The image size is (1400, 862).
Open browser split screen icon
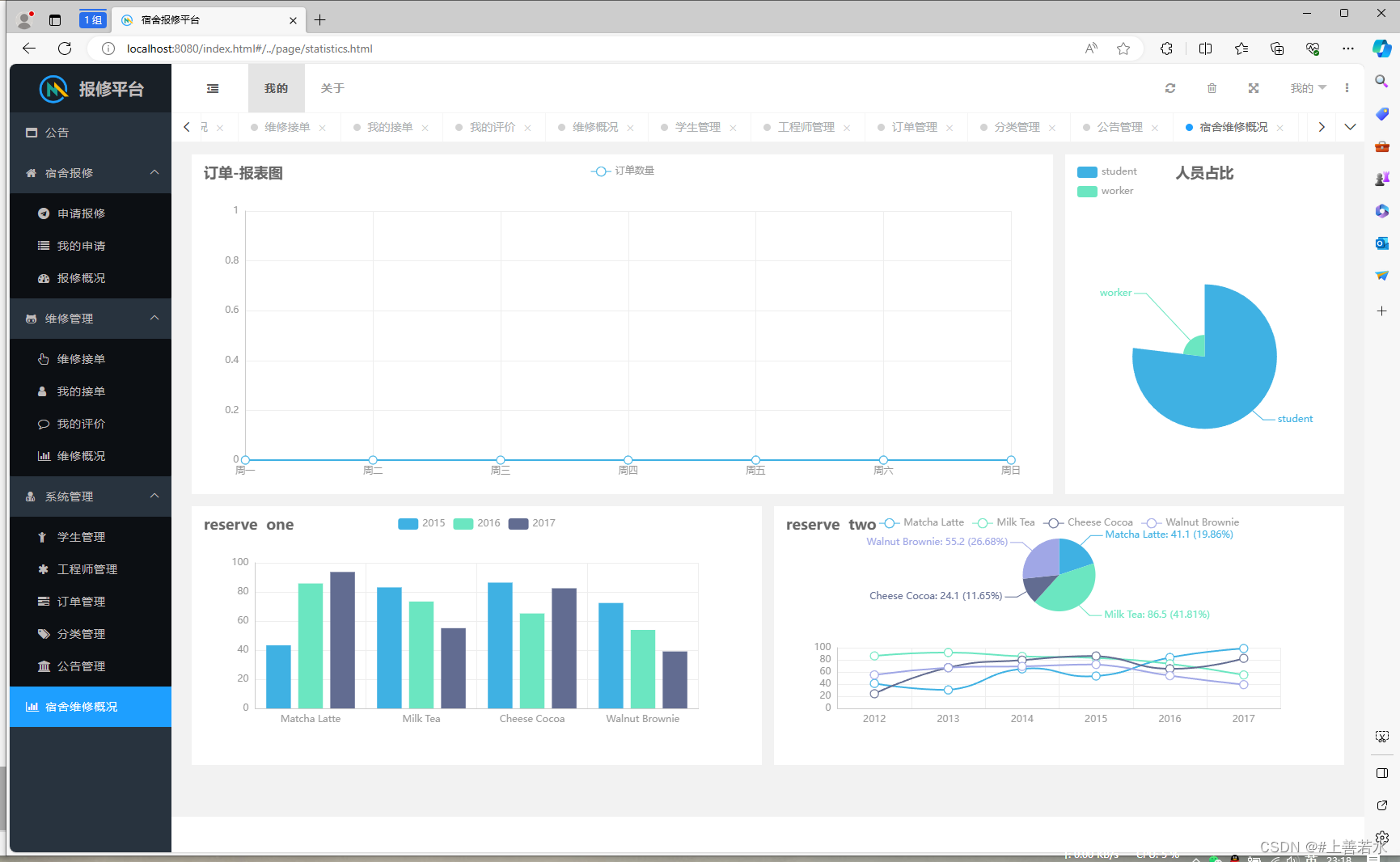pos(1205,49)
